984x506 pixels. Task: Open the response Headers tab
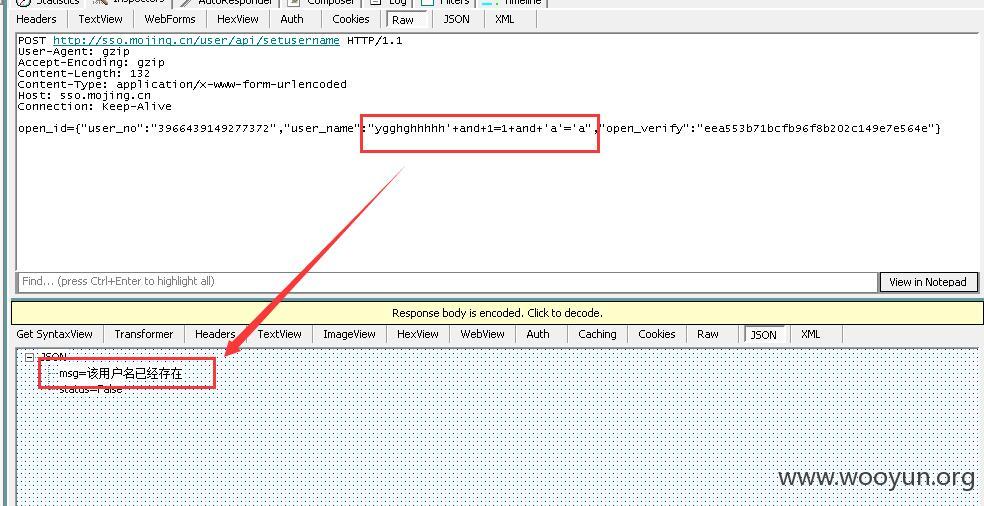point(215,334)
